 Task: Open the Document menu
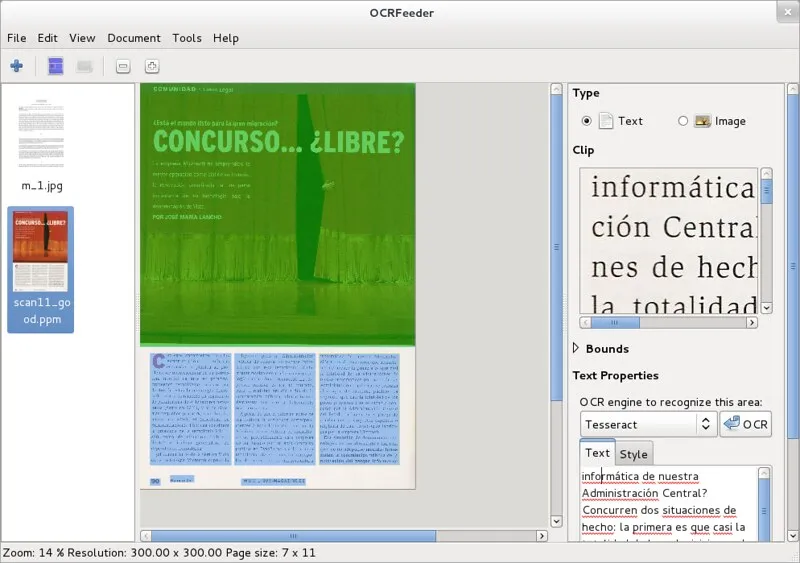[133, 38]
